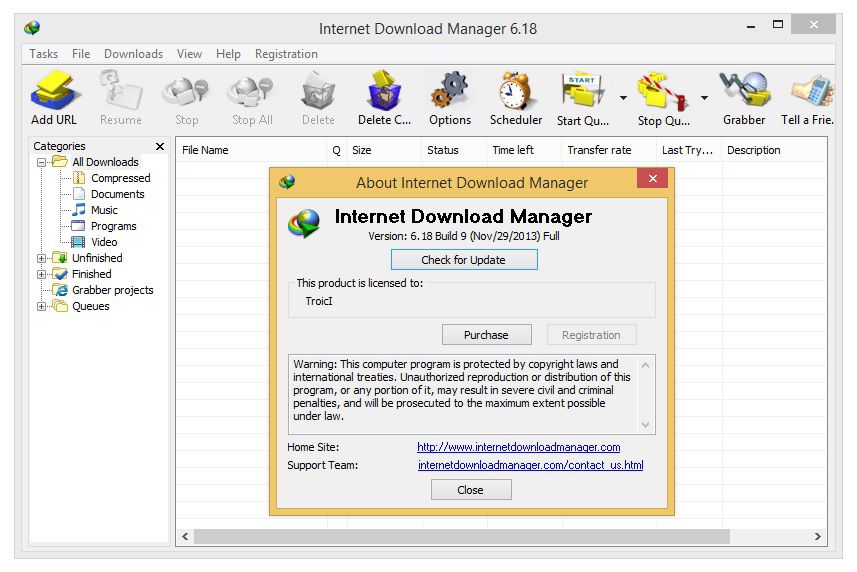Click the Stop Queue icon
Viewport: 857px width, 572px height.
point(663,91)
